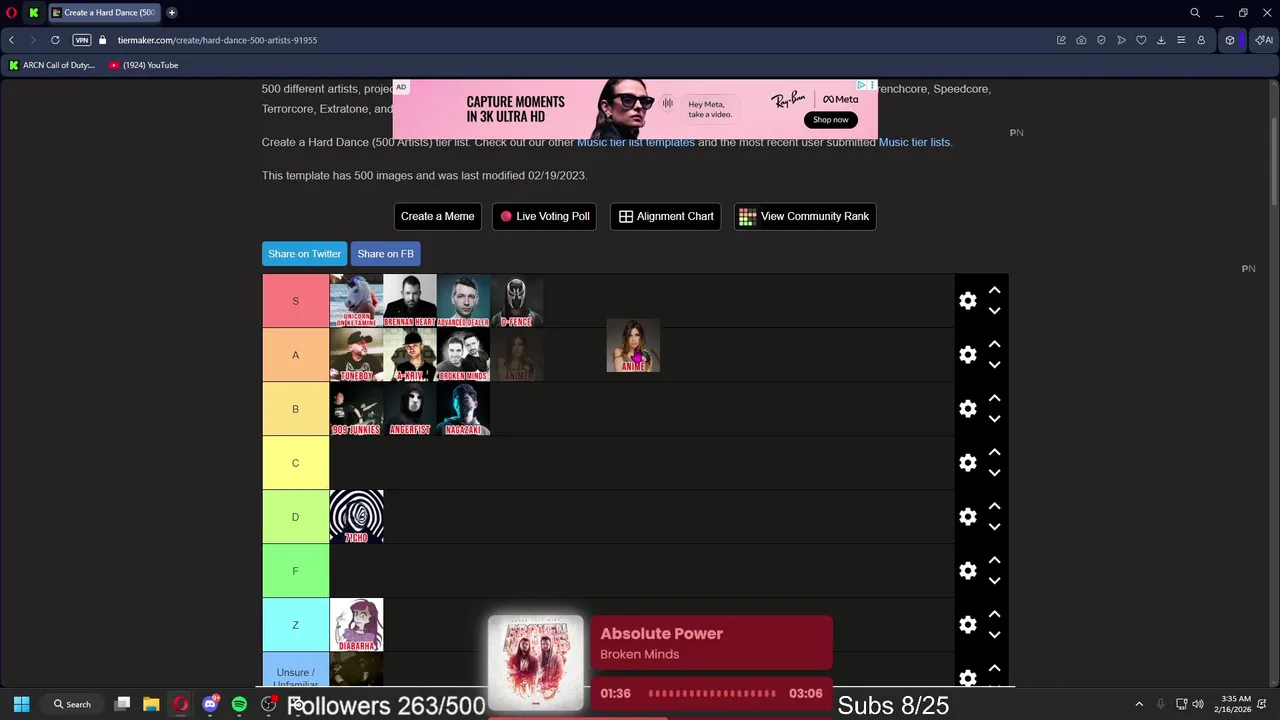
Task: Open settings gear for Z tier row
Action: [x=968, y=625]
